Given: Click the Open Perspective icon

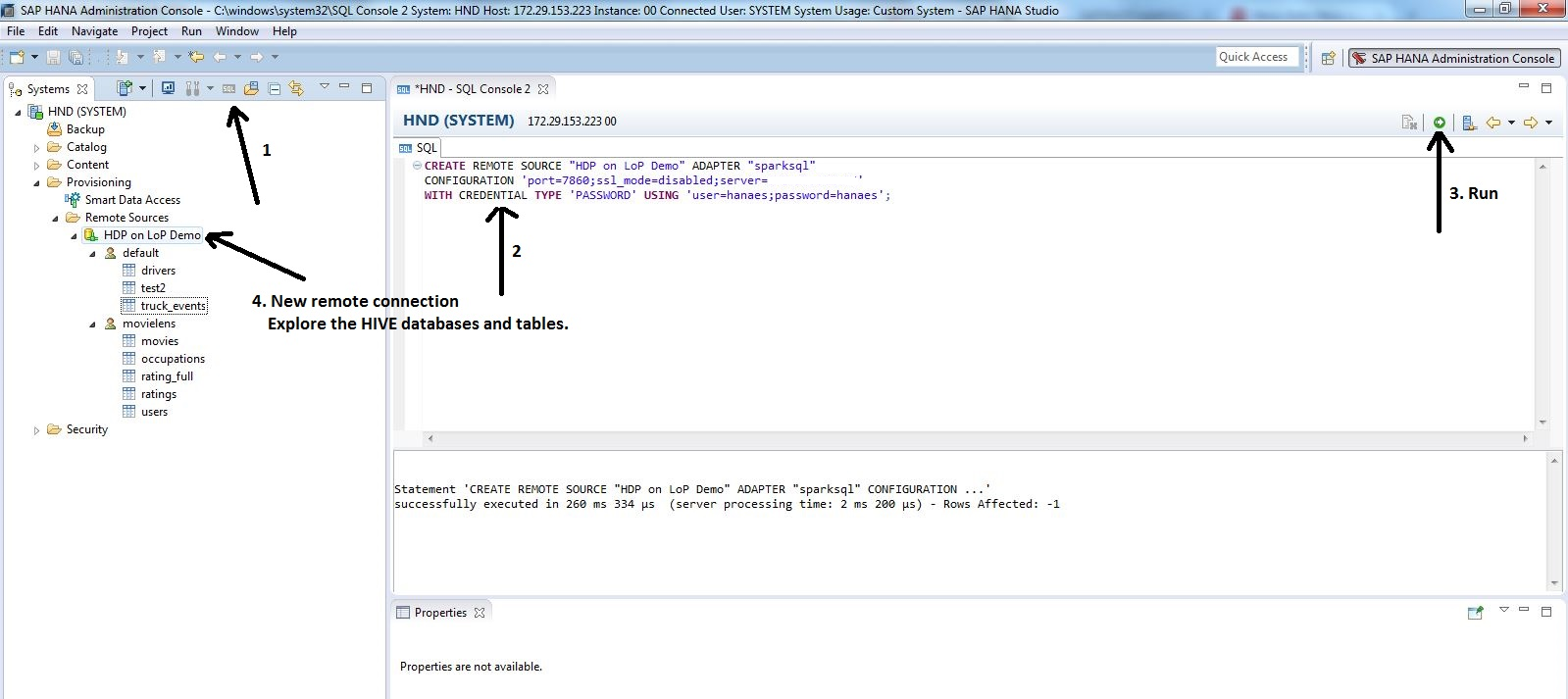Looking at the screenshot, I should pos(1328,58).
